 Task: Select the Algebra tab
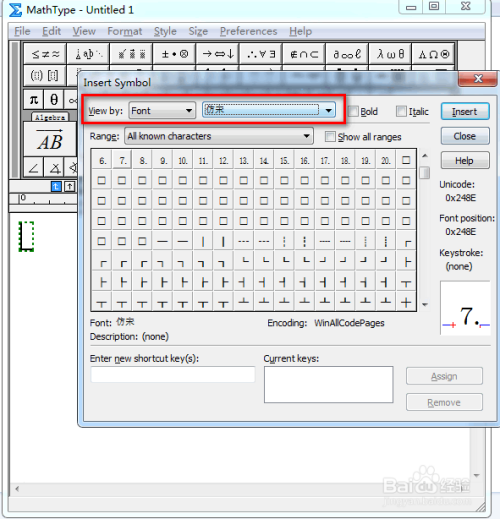[x=50, y=117]
